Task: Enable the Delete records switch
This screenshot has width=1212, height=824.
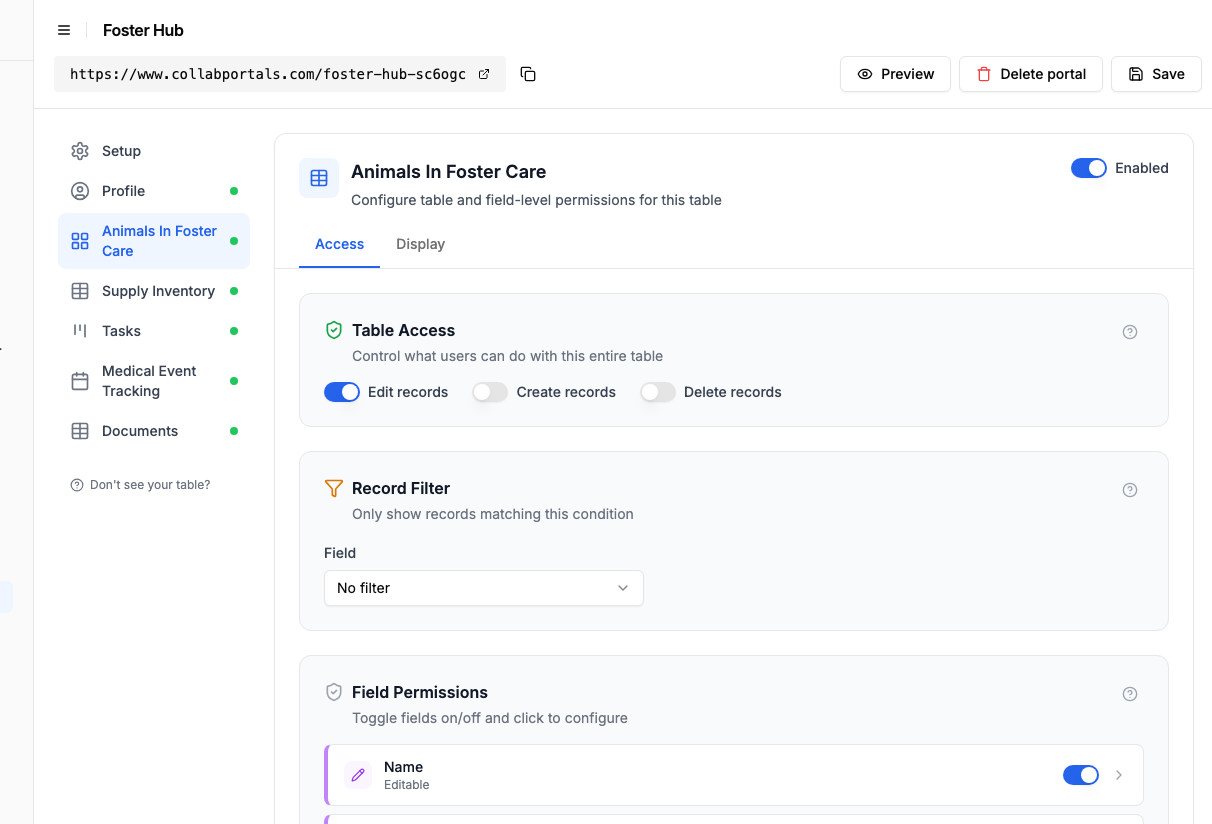Action: tap(658, 392)
